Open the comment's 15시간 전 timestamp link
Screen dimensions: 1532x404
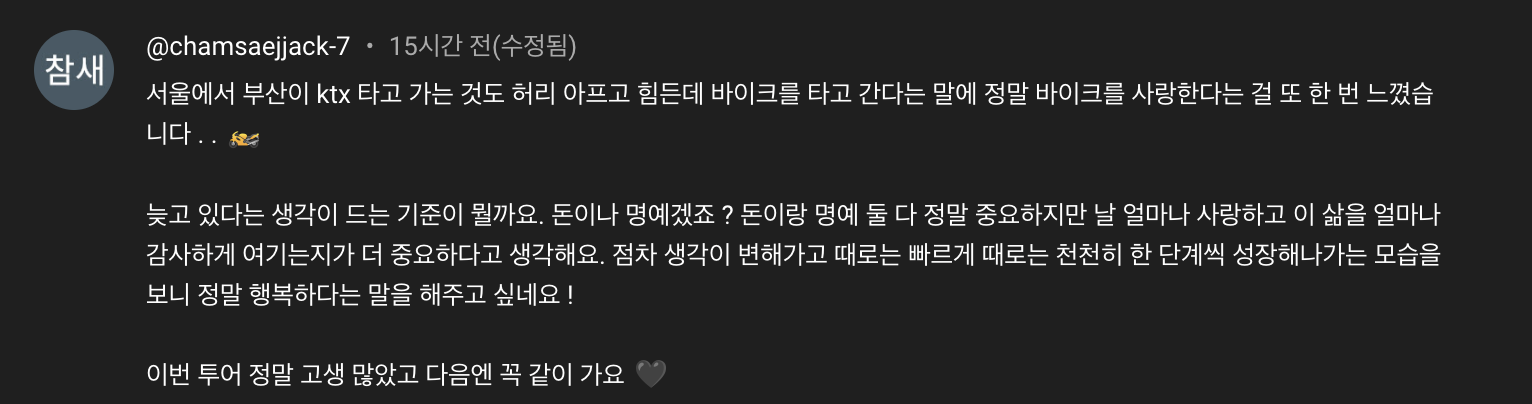(x=434, y=46)
